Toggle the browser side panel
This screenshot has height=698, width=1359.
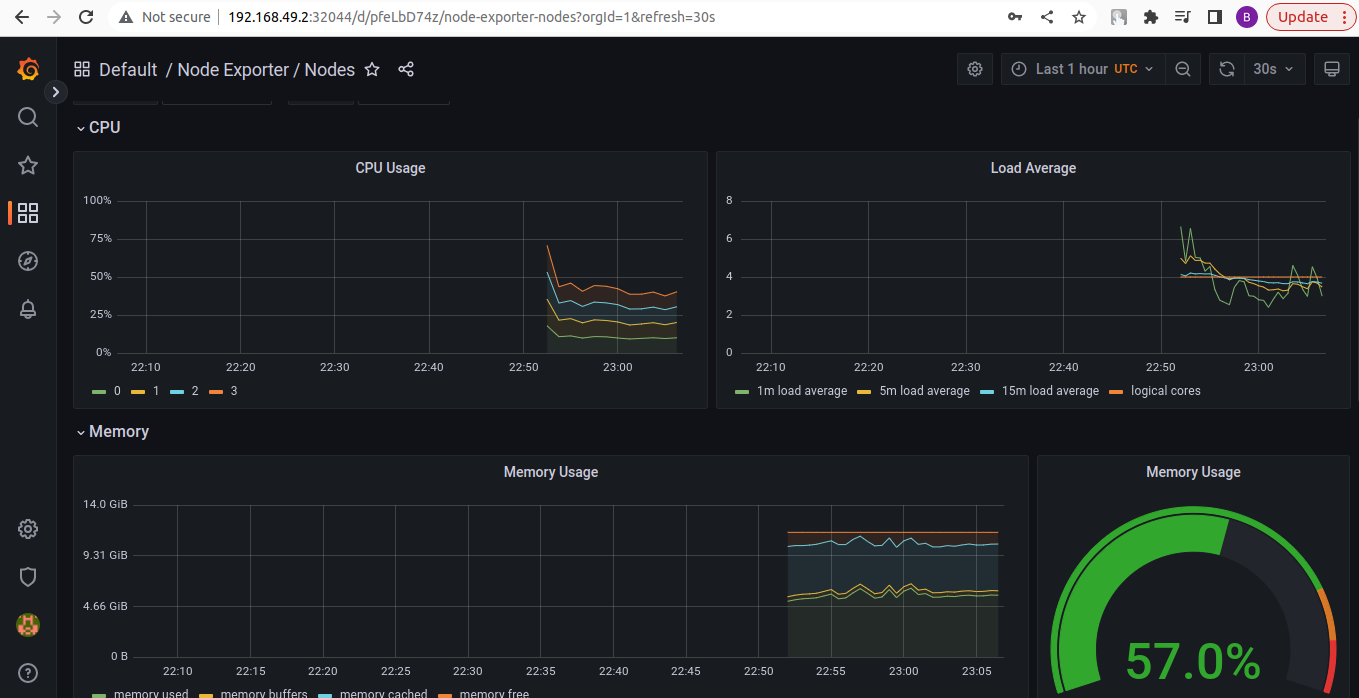coord(1215,17)
